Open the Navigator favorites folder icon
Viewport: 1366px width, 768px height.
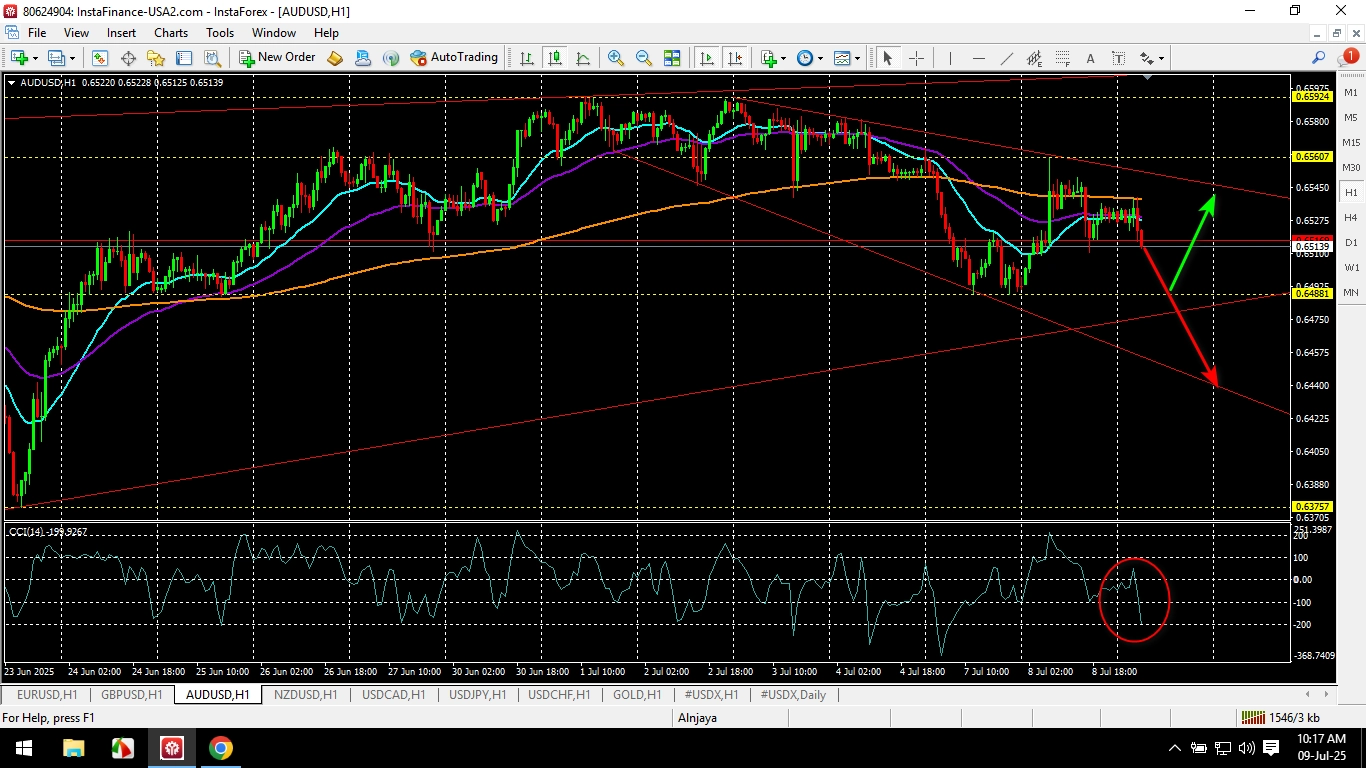coord(156,58)
